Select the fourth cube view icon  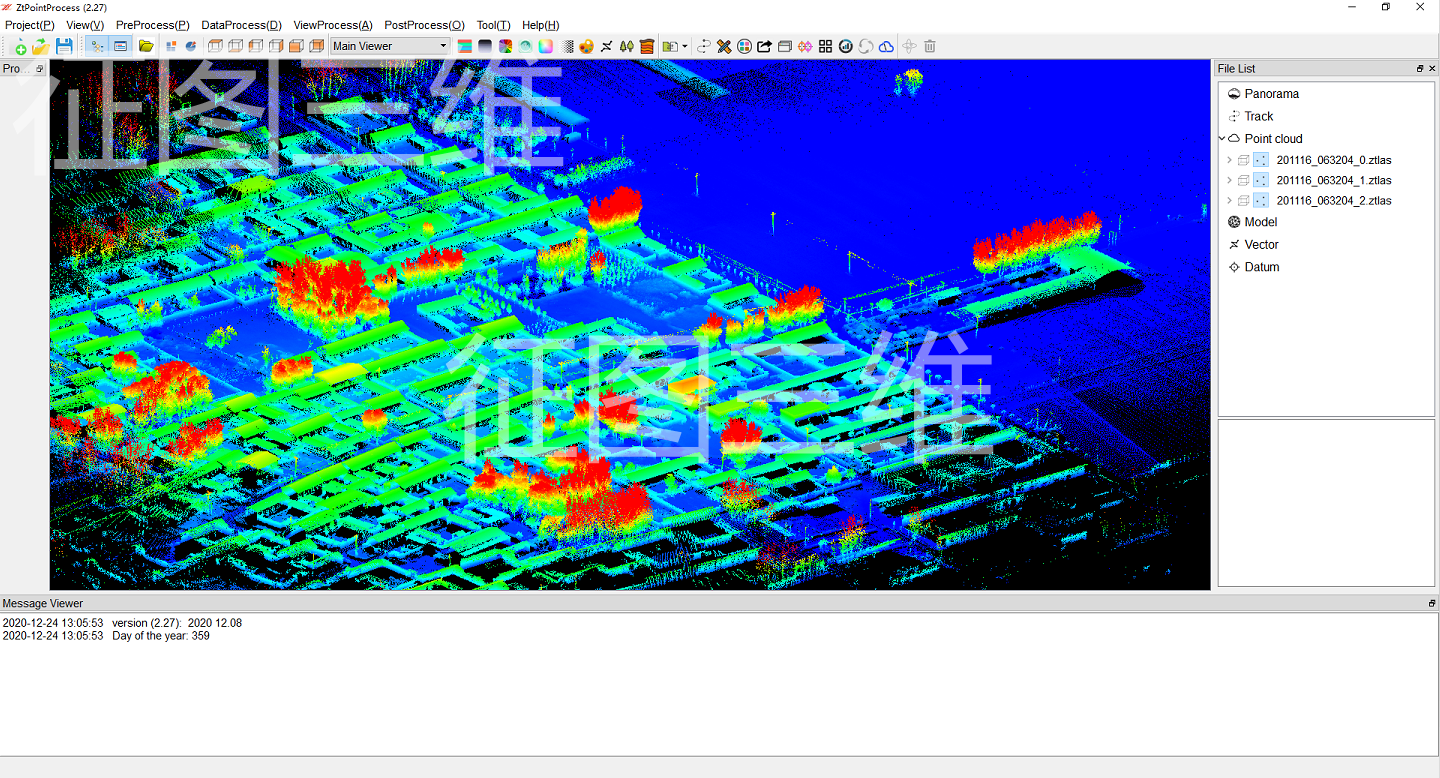(x=276, y=46)
